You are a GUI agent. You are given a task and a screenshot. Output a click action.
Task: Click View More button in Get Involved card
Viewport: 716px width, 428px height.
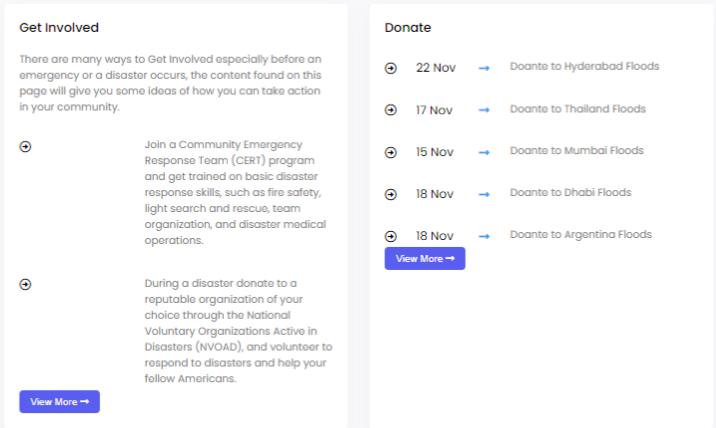59,402
